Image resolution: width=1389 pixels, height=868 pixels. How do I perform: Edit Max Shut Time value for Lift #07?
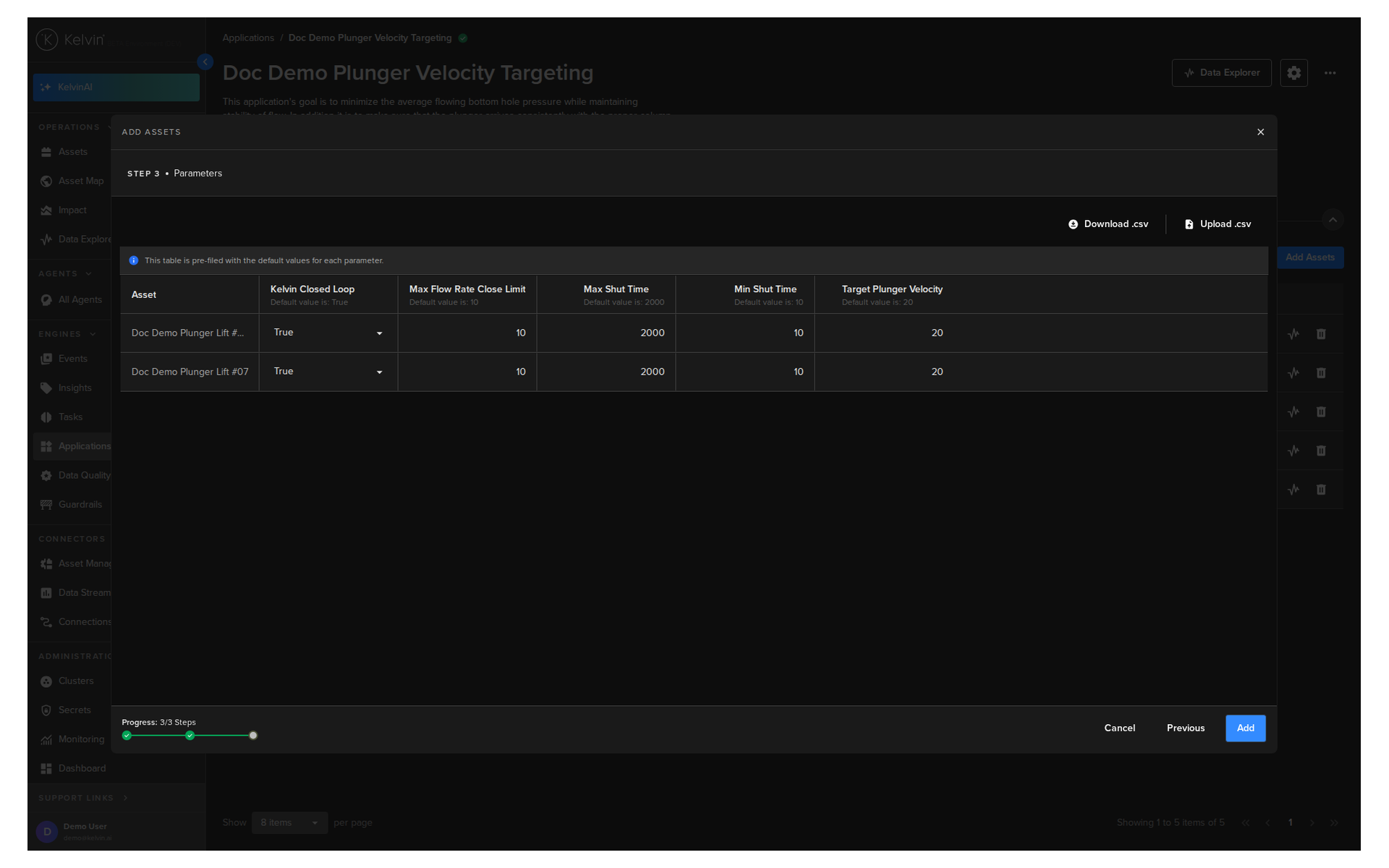tap(606, 372)
